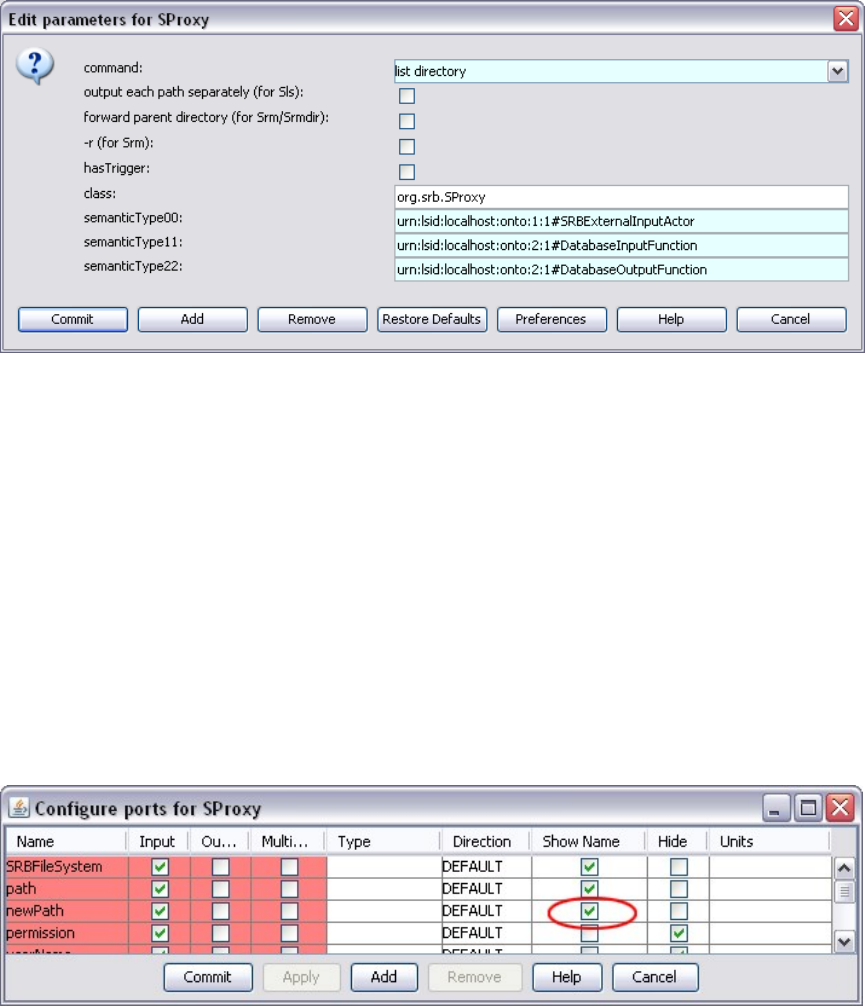This screenshot has width=865, height=1006.
Task: Toggle Input checkbox for path port
Action: (160, 889)
